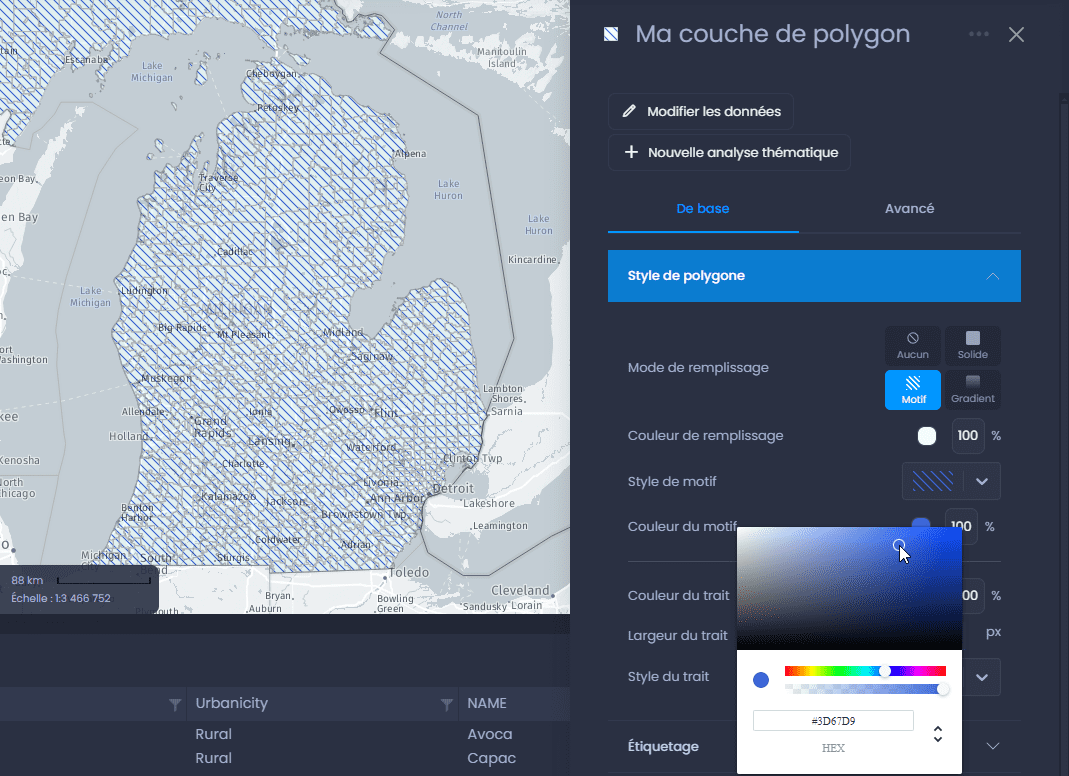
Task: Edit the fill color opacity value
Action: pos(967,436)
